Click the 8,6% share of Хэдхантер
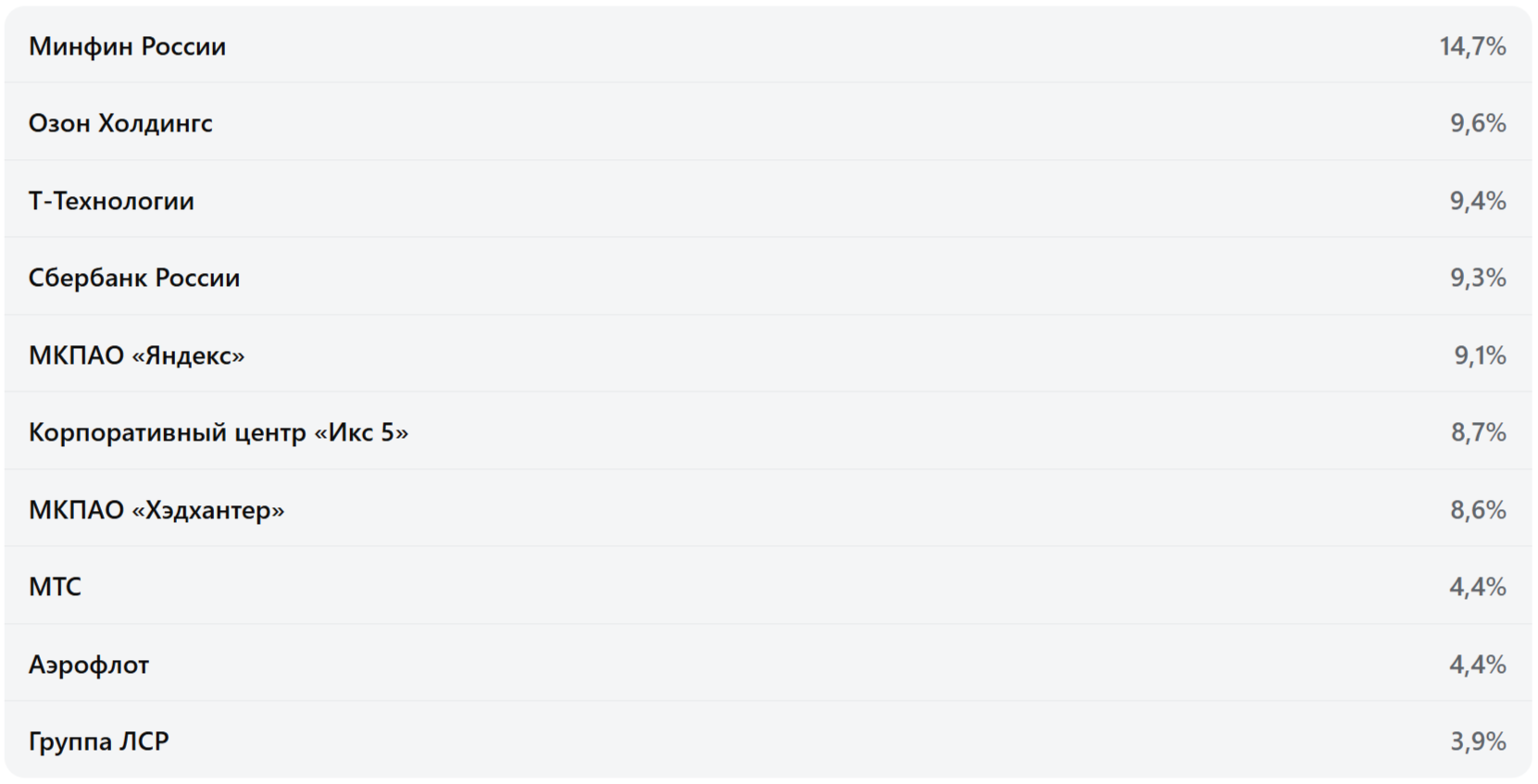The height and width of the screenshot is (784, 1538). tap(1478, 510)
